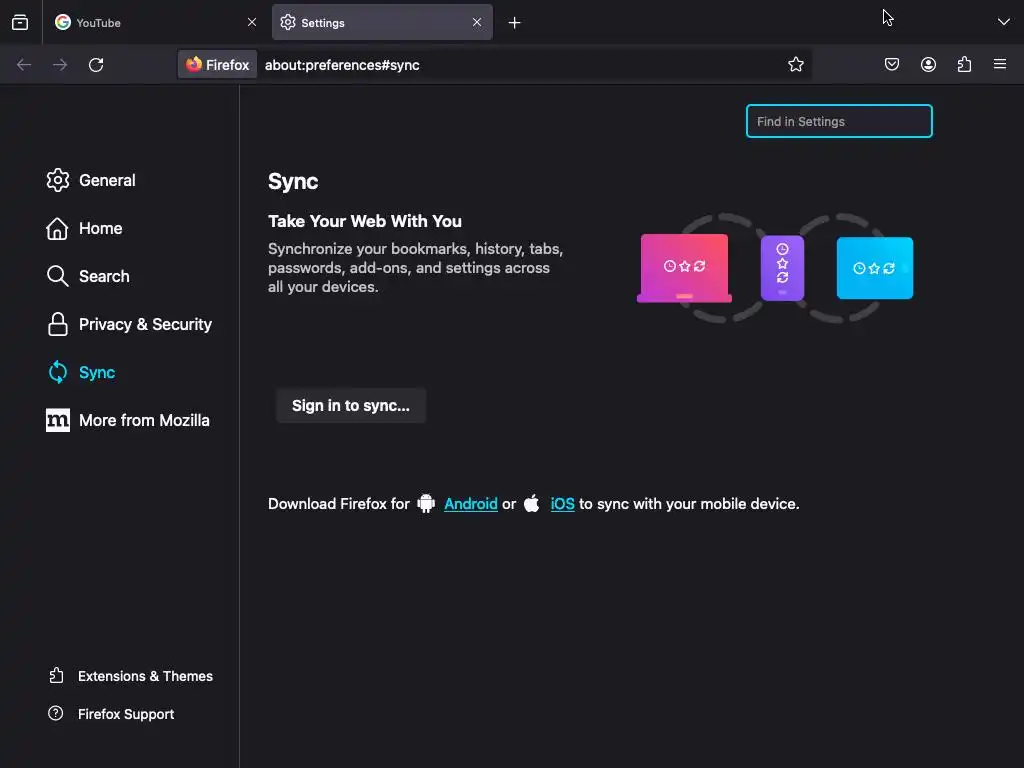Viewport: 1024px width, 768px height.
Task: Select the Sync settings category
Action: 81,372
